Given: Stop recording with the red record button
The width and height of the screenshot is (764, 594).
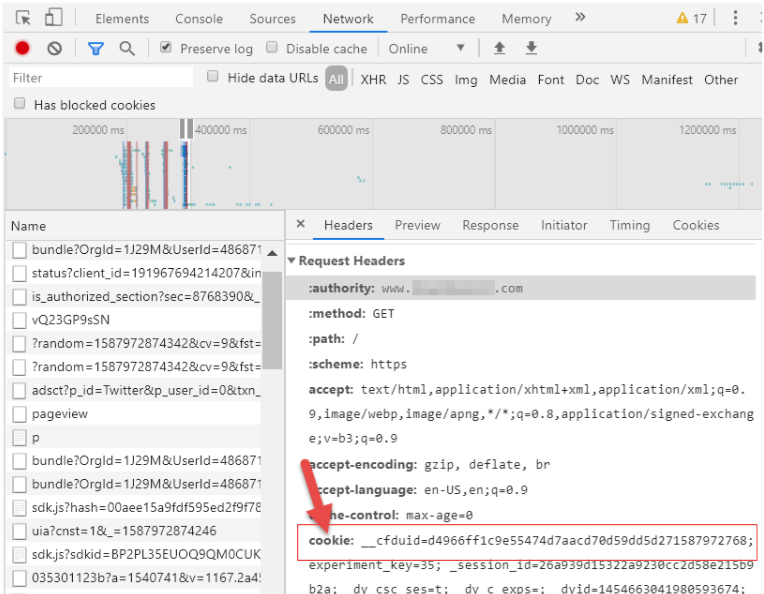Looking at the screenshot, I should (x=22, y=48).
